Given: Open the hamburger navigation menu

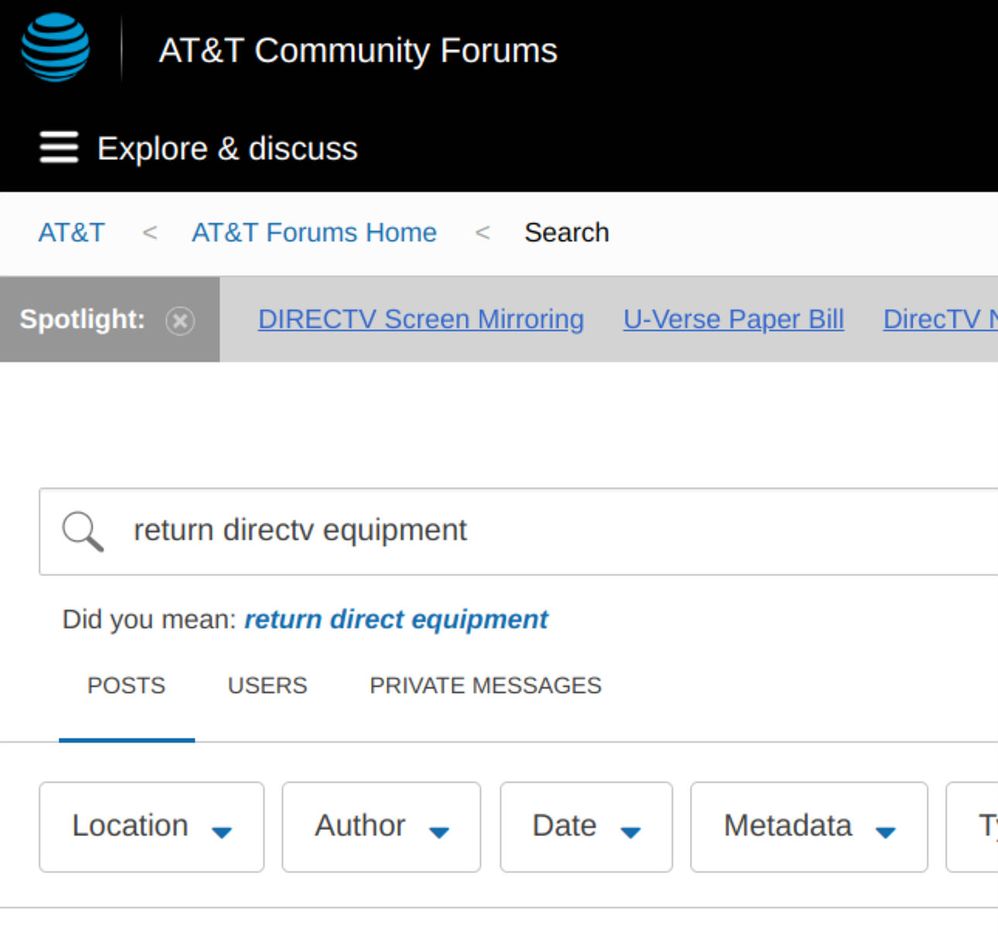Looking at the screenshot, I should [x=59, y=148].
